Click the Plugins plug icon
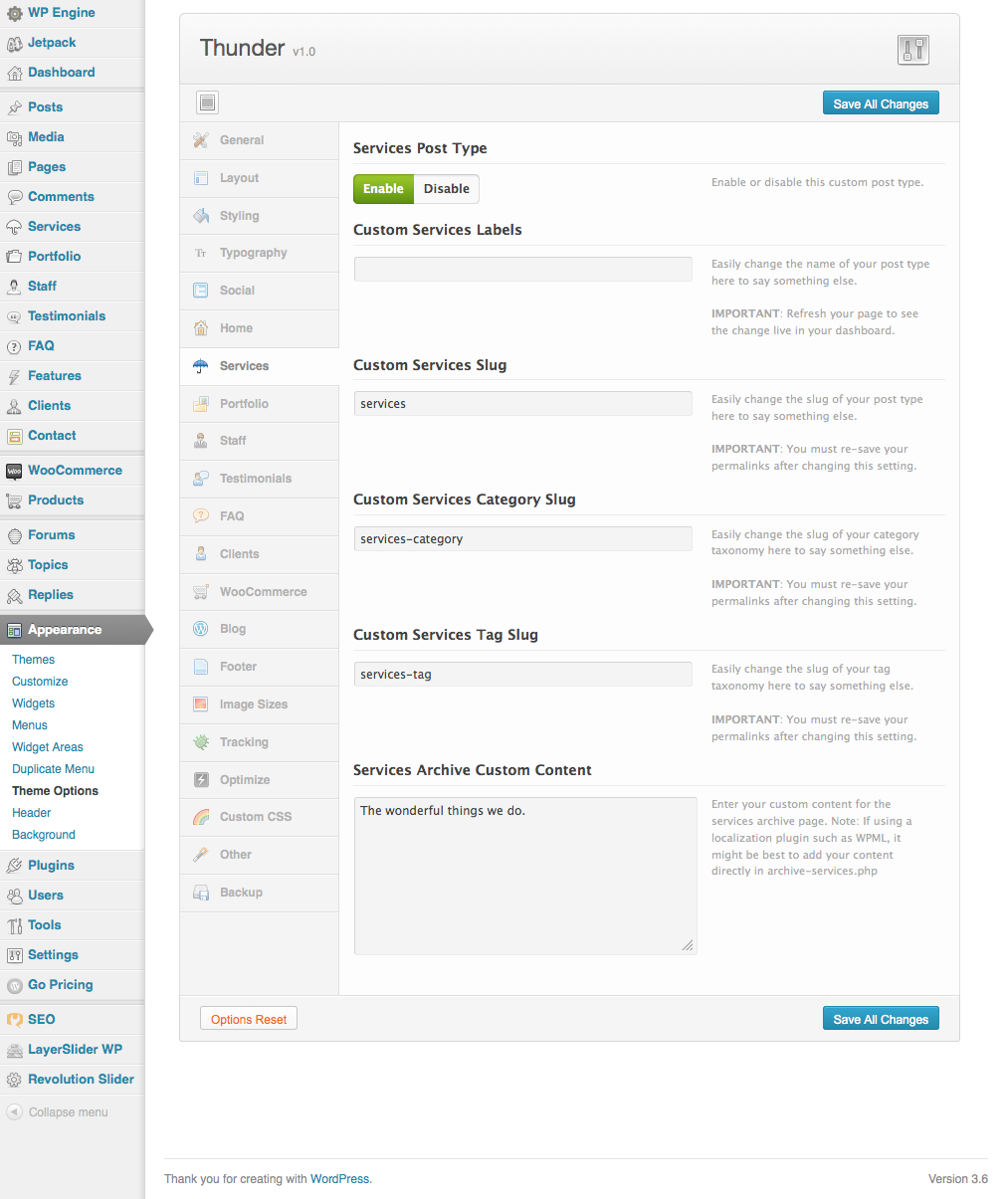 (x=14, y=866)
